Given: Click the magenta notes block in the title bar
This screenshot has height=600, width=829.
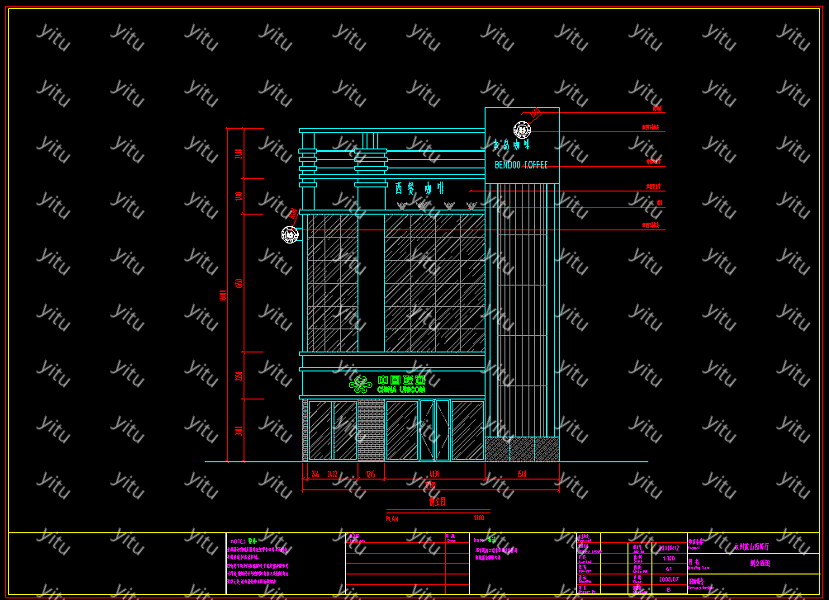Looking at the screenshot, I should pos(259,565).
